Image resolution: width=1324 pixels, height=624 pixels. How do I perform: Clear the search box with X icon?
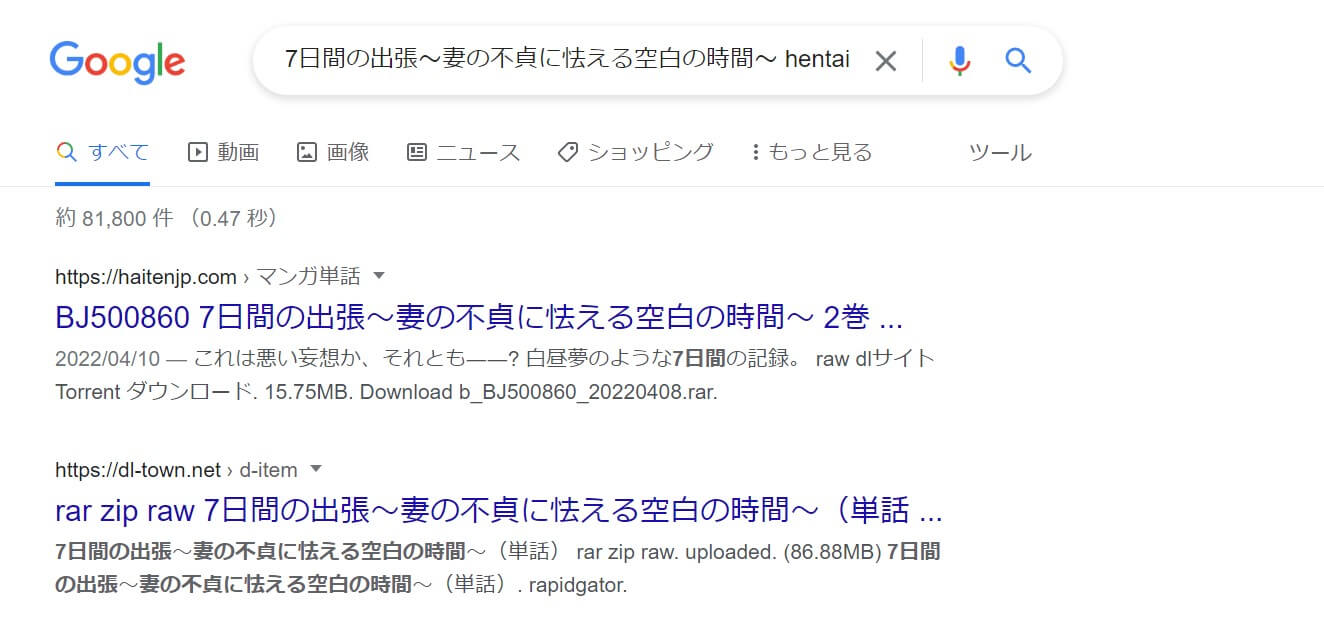(x=886, y=61)
